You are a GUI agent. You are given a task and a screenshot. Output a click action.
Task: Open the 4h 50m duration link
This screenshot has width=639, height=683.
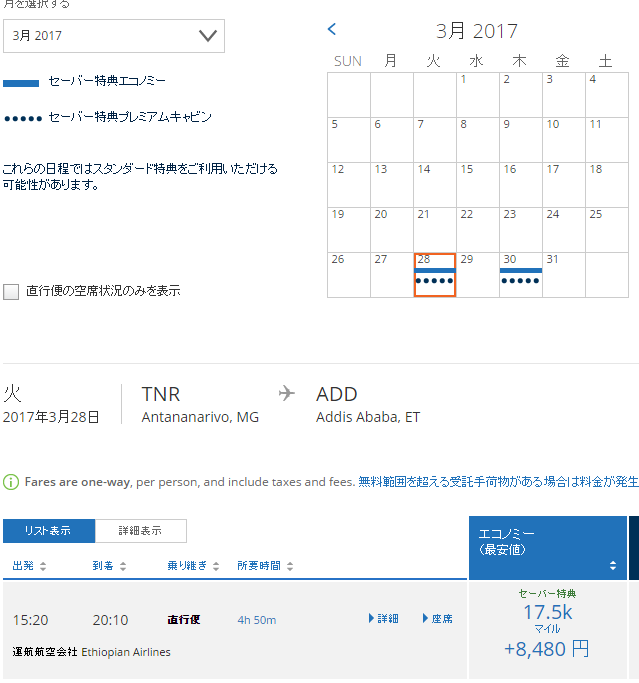click(x=257, y=620)
